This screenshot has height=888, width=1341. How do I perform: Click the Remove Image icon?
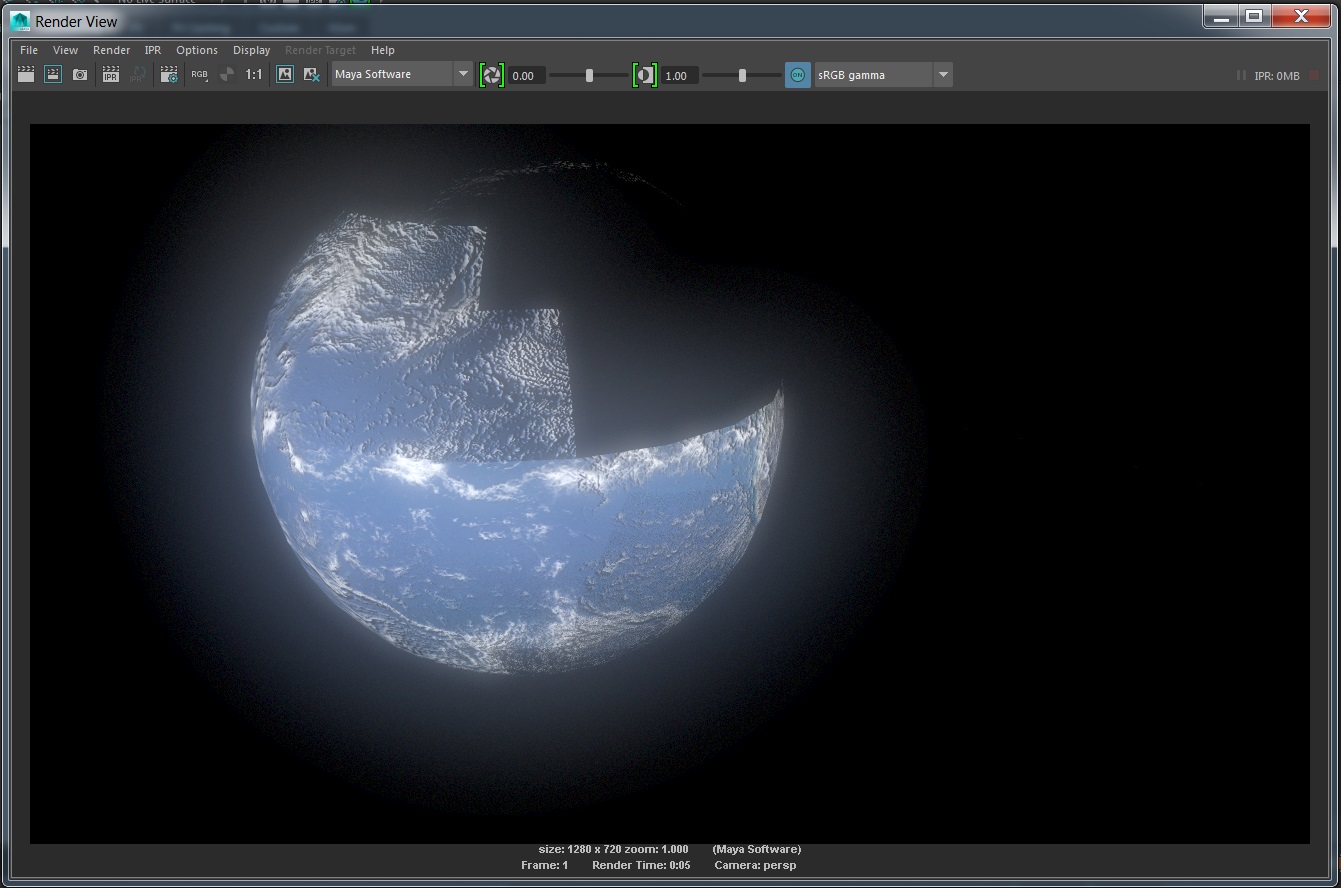coord(312,74)
